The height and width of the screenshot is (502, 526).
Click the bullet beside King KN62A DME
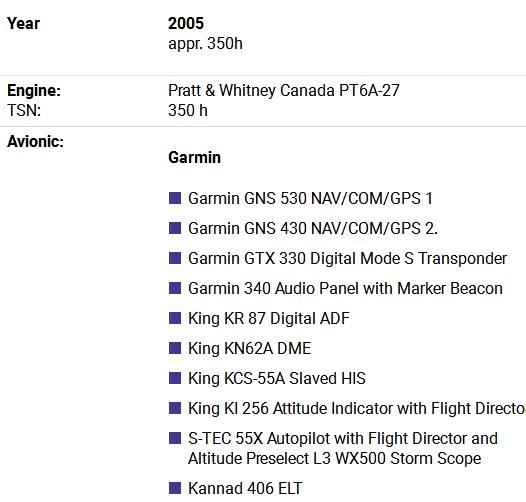point(175,348)
